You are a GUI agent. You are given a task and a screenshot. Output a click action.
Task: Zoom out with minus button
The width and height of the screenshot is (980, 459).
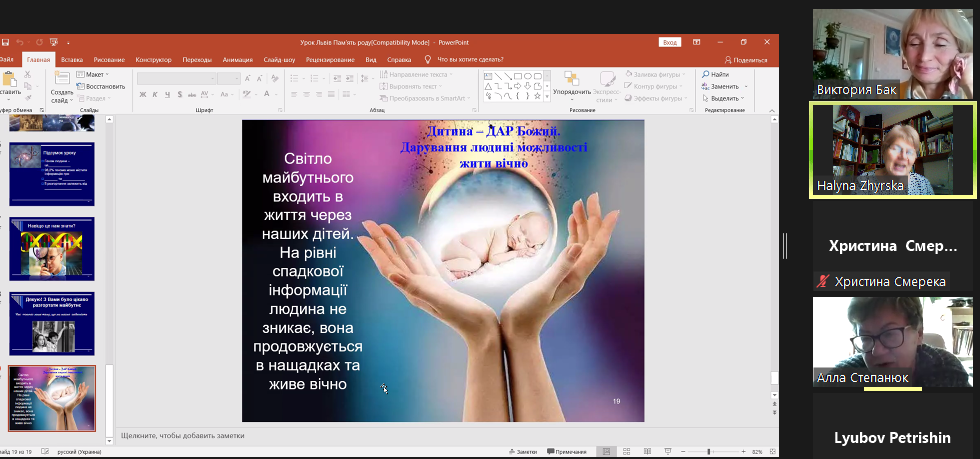click(684, 451)
